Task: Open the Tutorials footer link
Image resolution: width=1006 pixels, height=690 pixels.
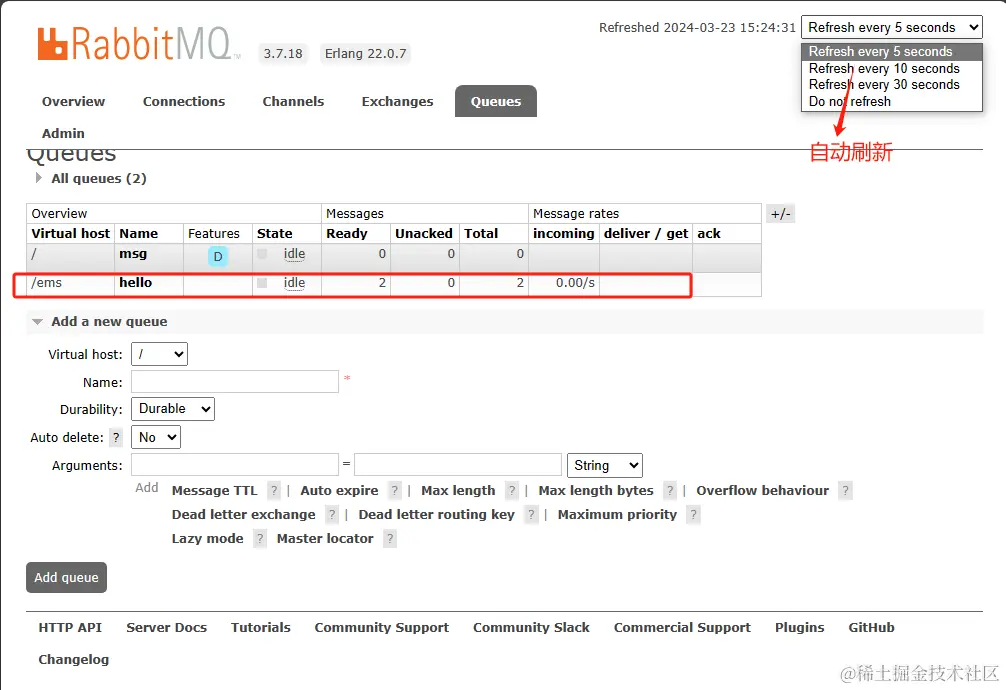Action: click(x=260, y=628)
